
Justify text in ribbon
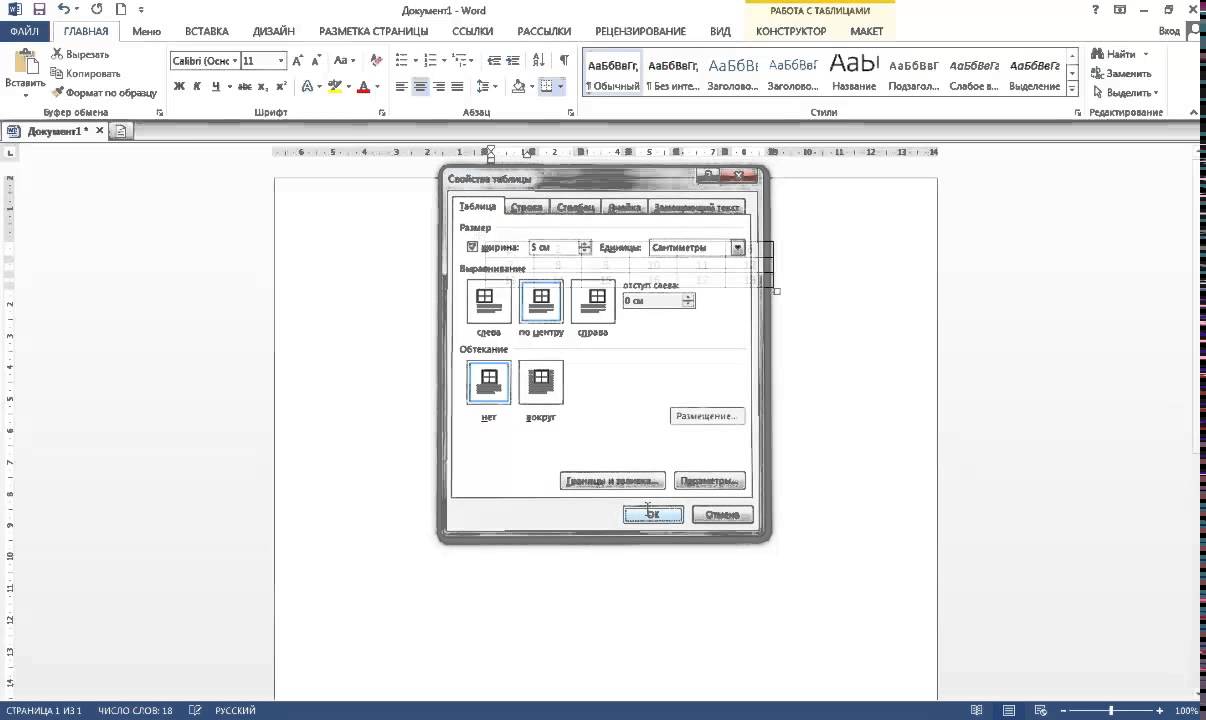(458, 87)
